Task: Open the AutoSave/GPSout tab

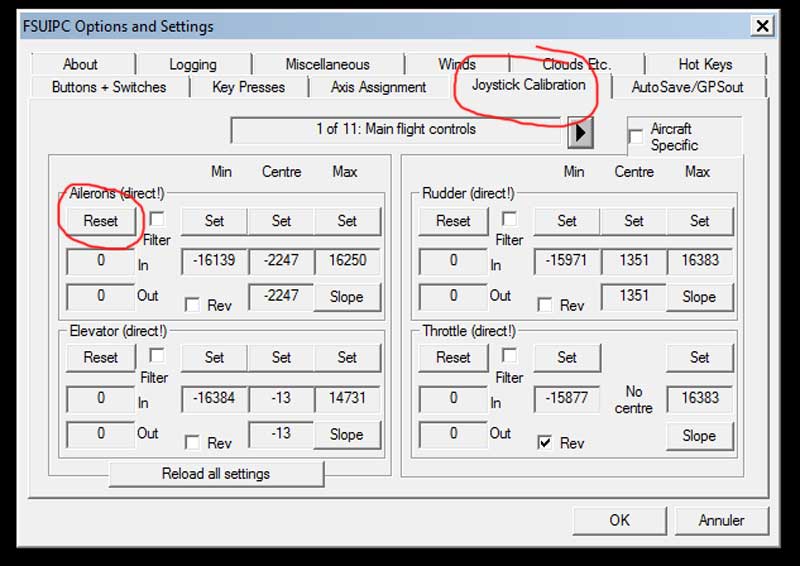Action: click(x=687, y=87)
